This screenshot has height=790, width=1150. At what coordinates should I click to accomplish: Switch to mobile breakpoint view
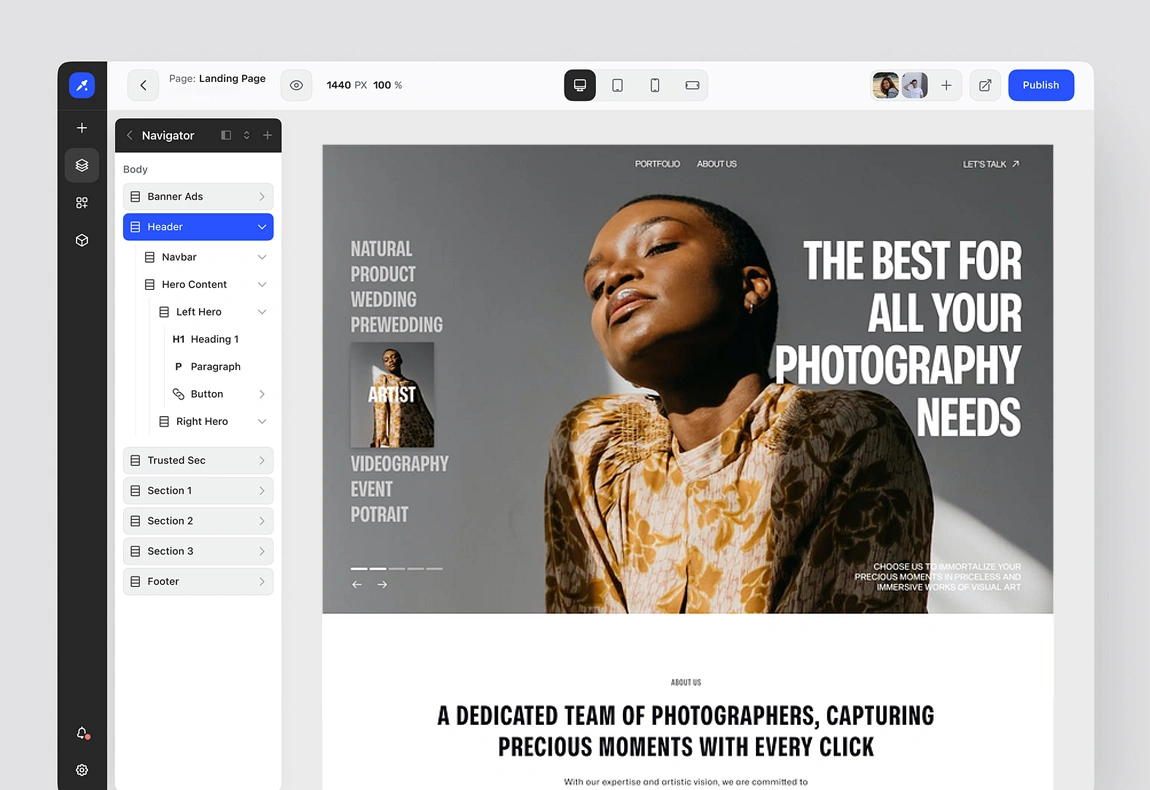tap(655, 85)
